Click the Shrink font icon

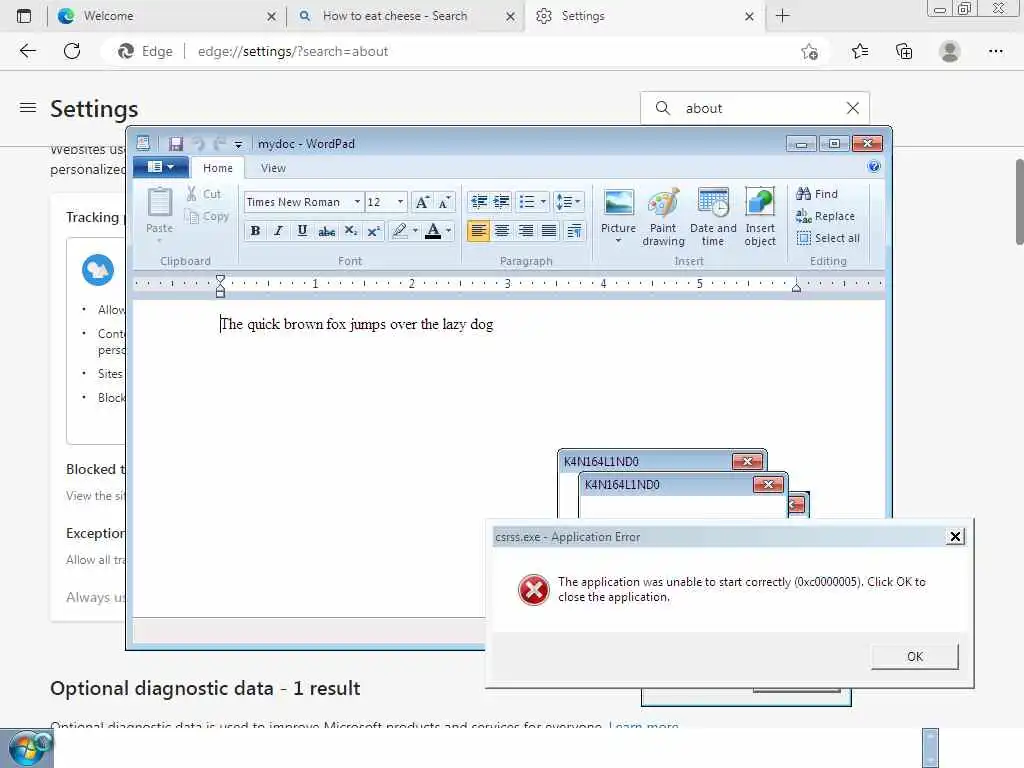[x=445, y=202]
